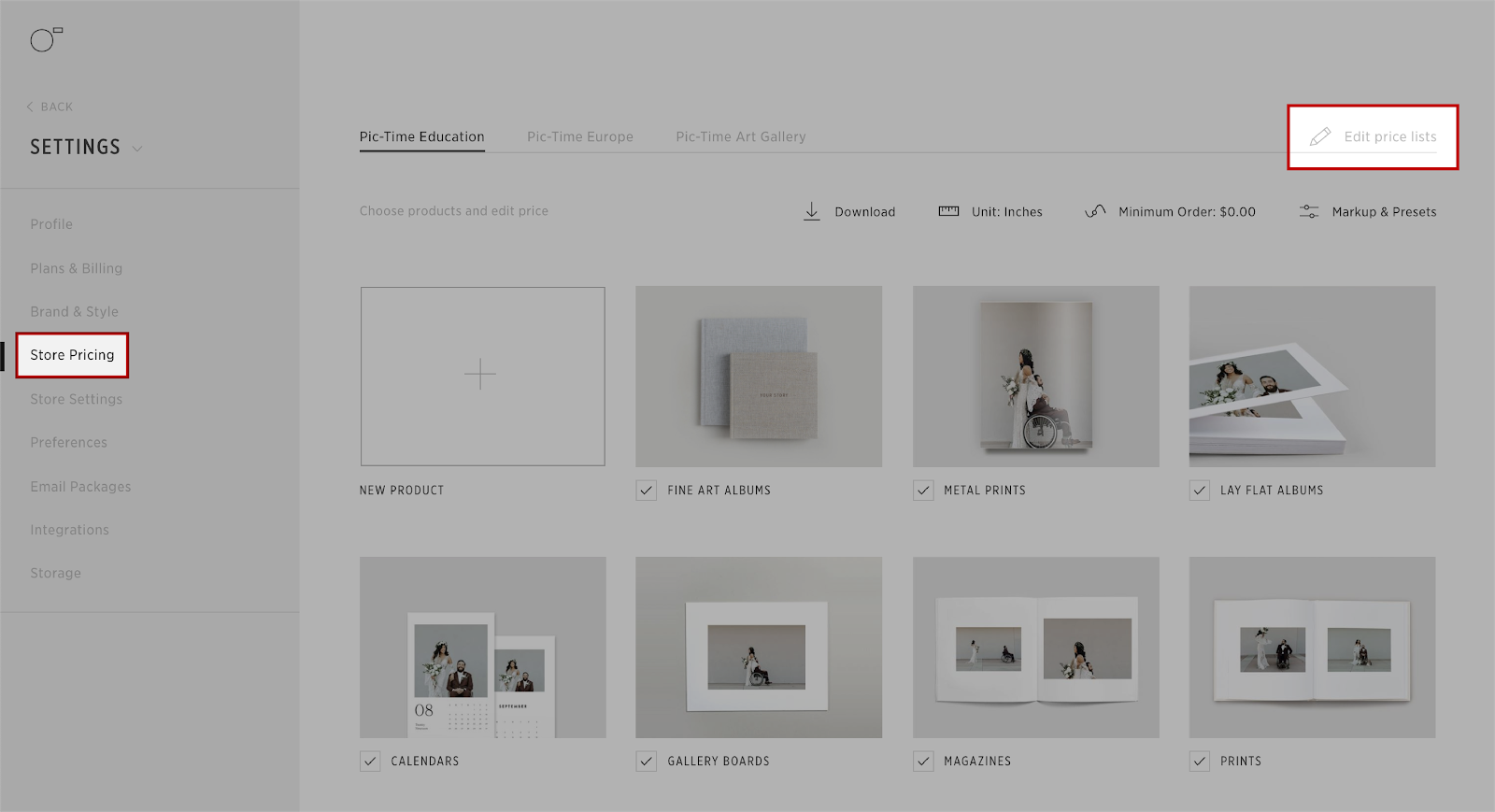
Task: Disable the Prints checkbox
Action: pos(1200,762)
